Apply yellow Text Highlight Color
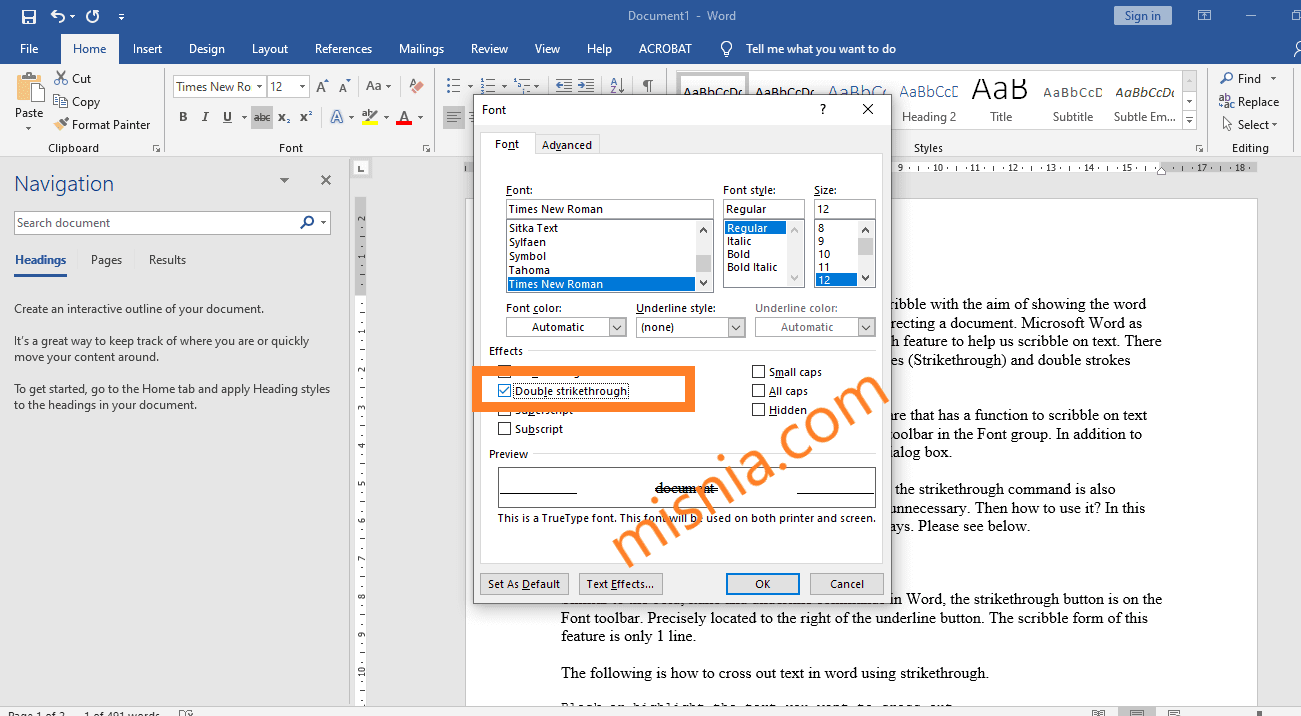Viewport: 1301px width, 716px height. 368,117
